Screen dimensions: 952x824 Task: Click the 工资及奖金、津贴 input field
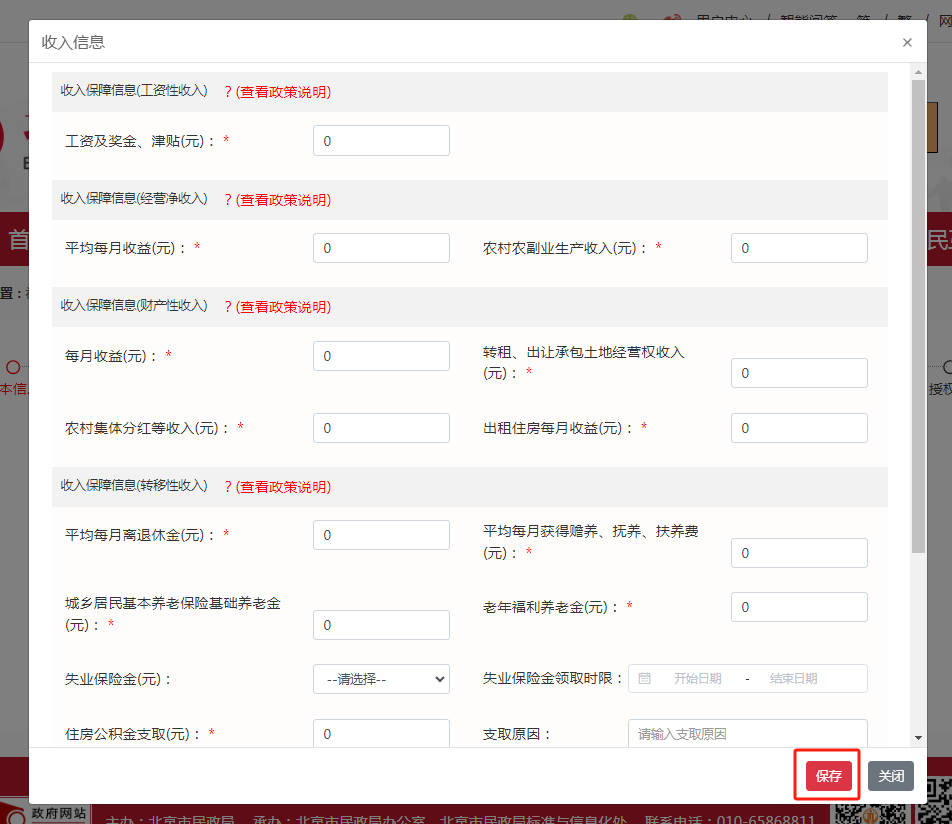(x=381, y=140)
